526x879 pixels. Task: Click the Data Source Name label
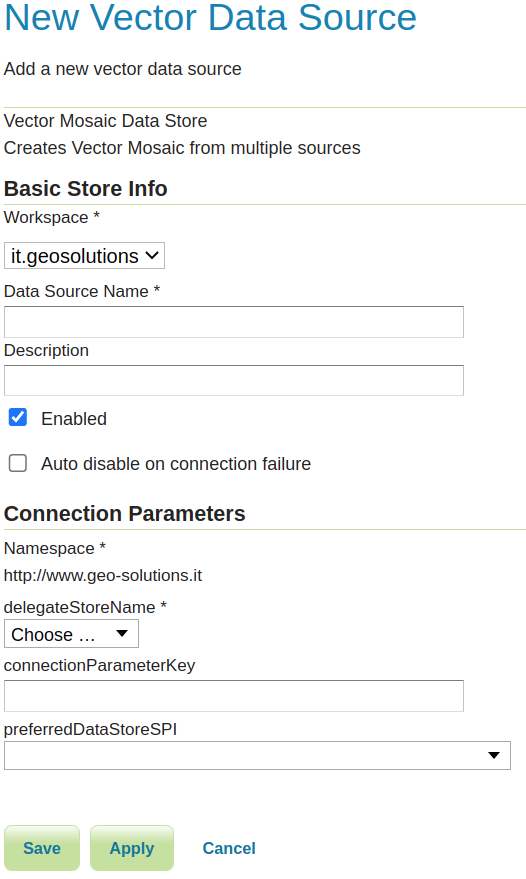[82, 292]
